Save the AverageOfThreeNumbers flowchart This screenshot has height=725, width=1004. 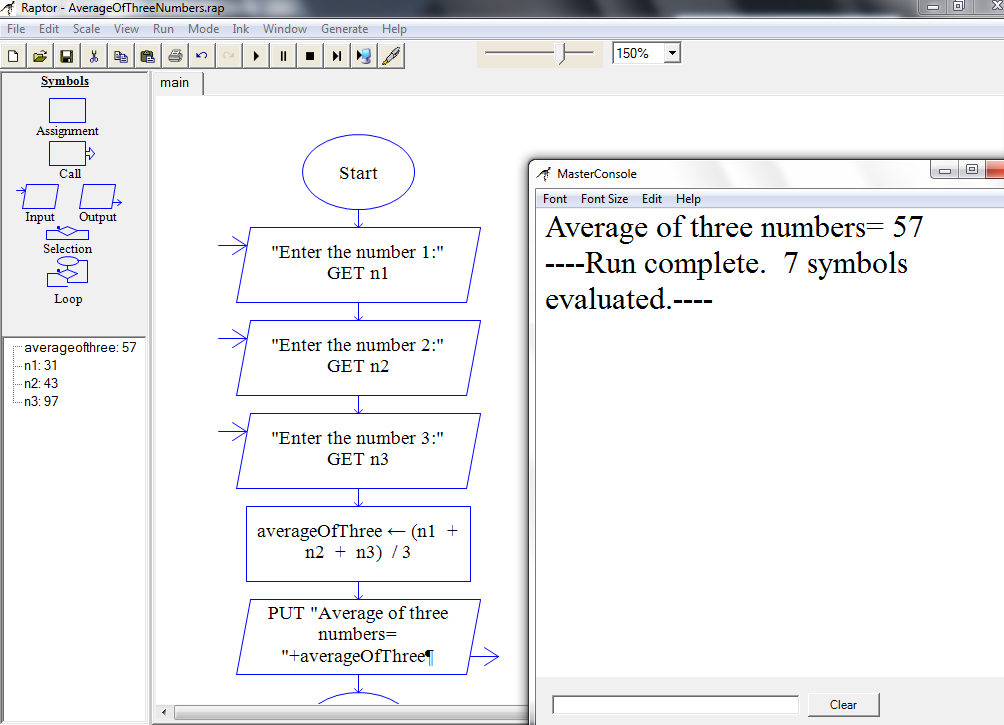point(66,55)
